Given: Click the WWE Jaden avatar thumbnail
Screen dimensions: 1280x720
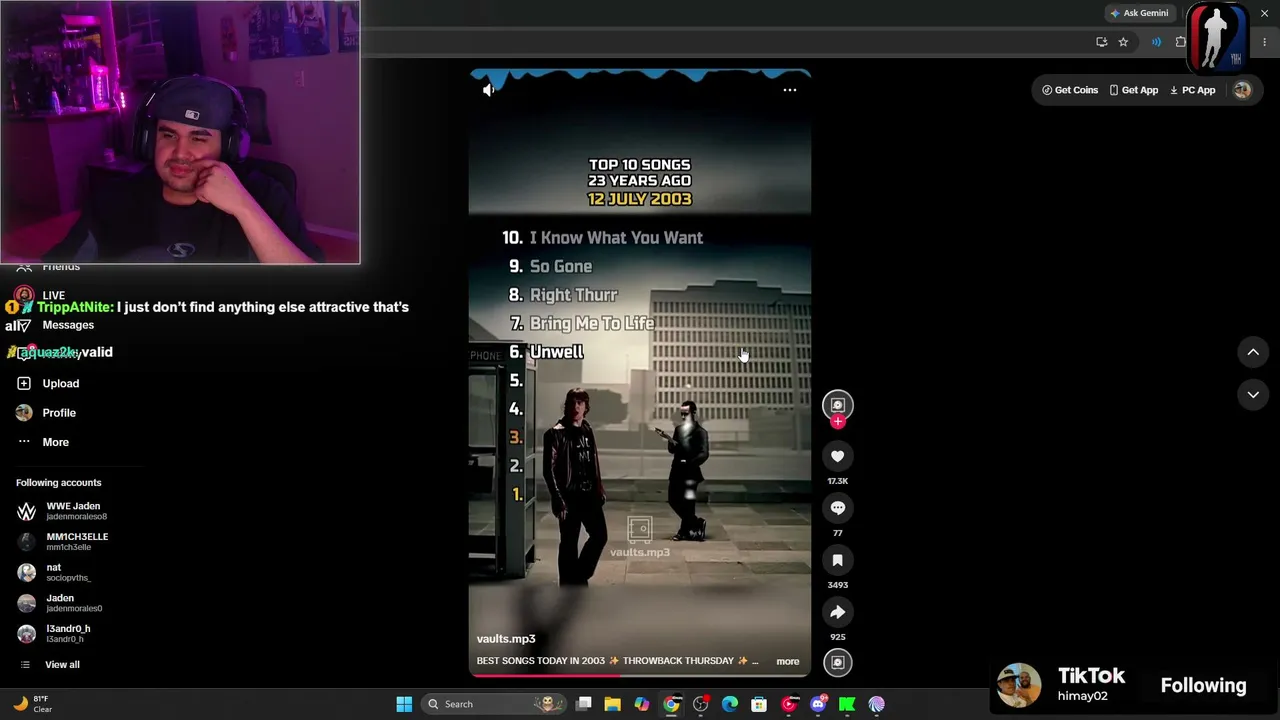Looking at the screenshot, I should [x=26, y=512].
